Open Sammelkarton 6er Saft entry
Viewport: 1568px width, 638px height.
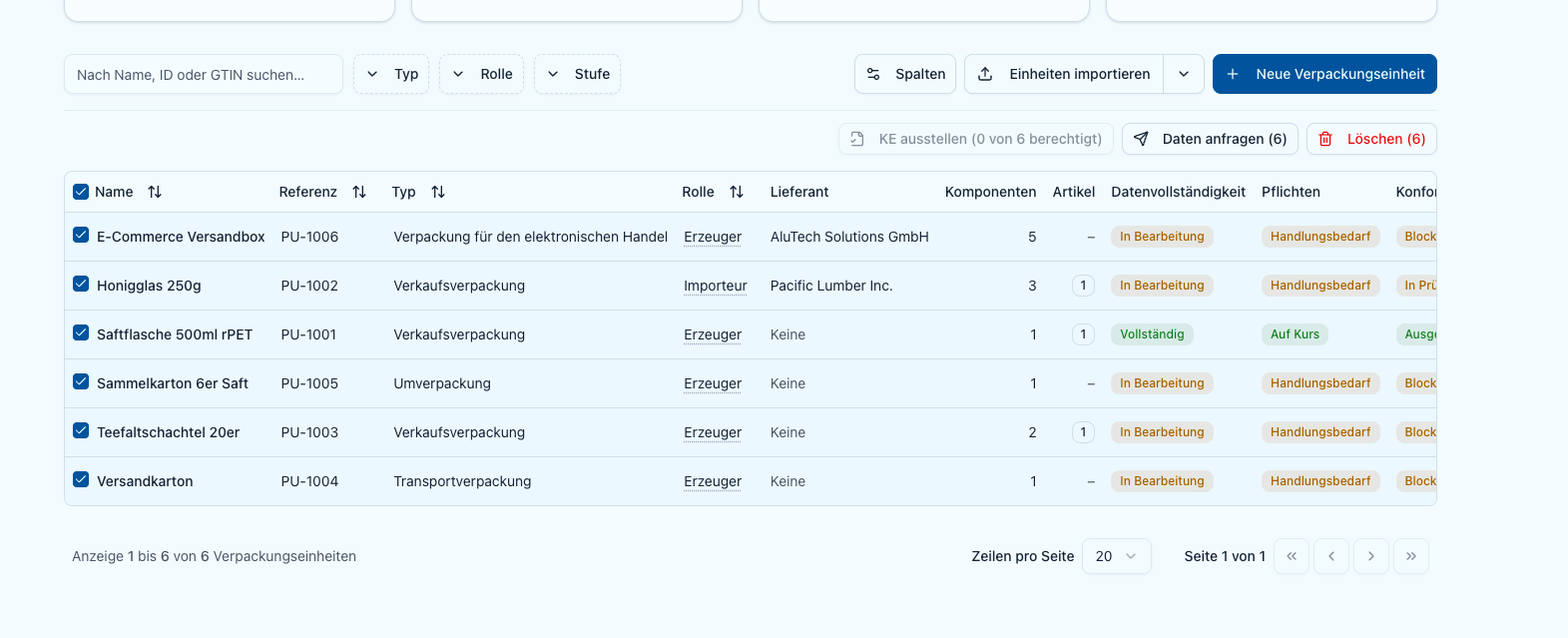coord(173,383)
